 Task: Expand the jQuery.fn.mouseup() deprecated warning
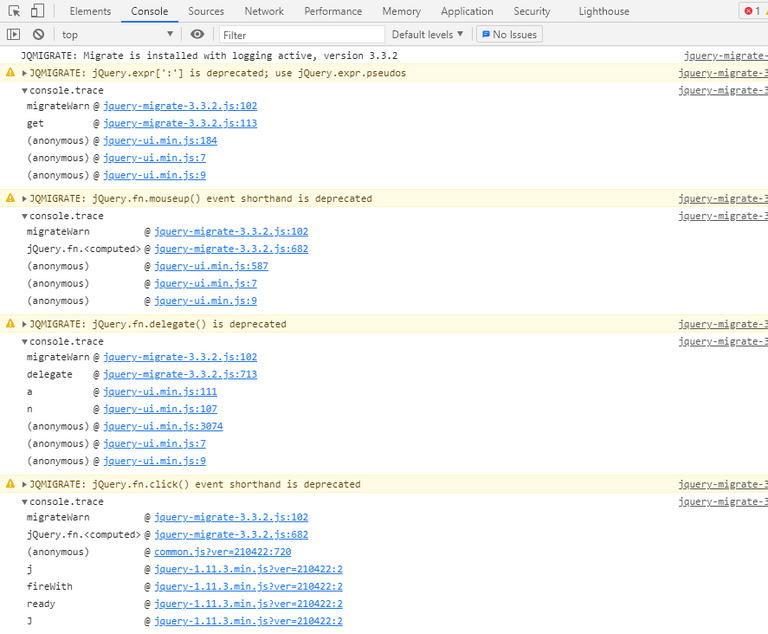(24, 198)
